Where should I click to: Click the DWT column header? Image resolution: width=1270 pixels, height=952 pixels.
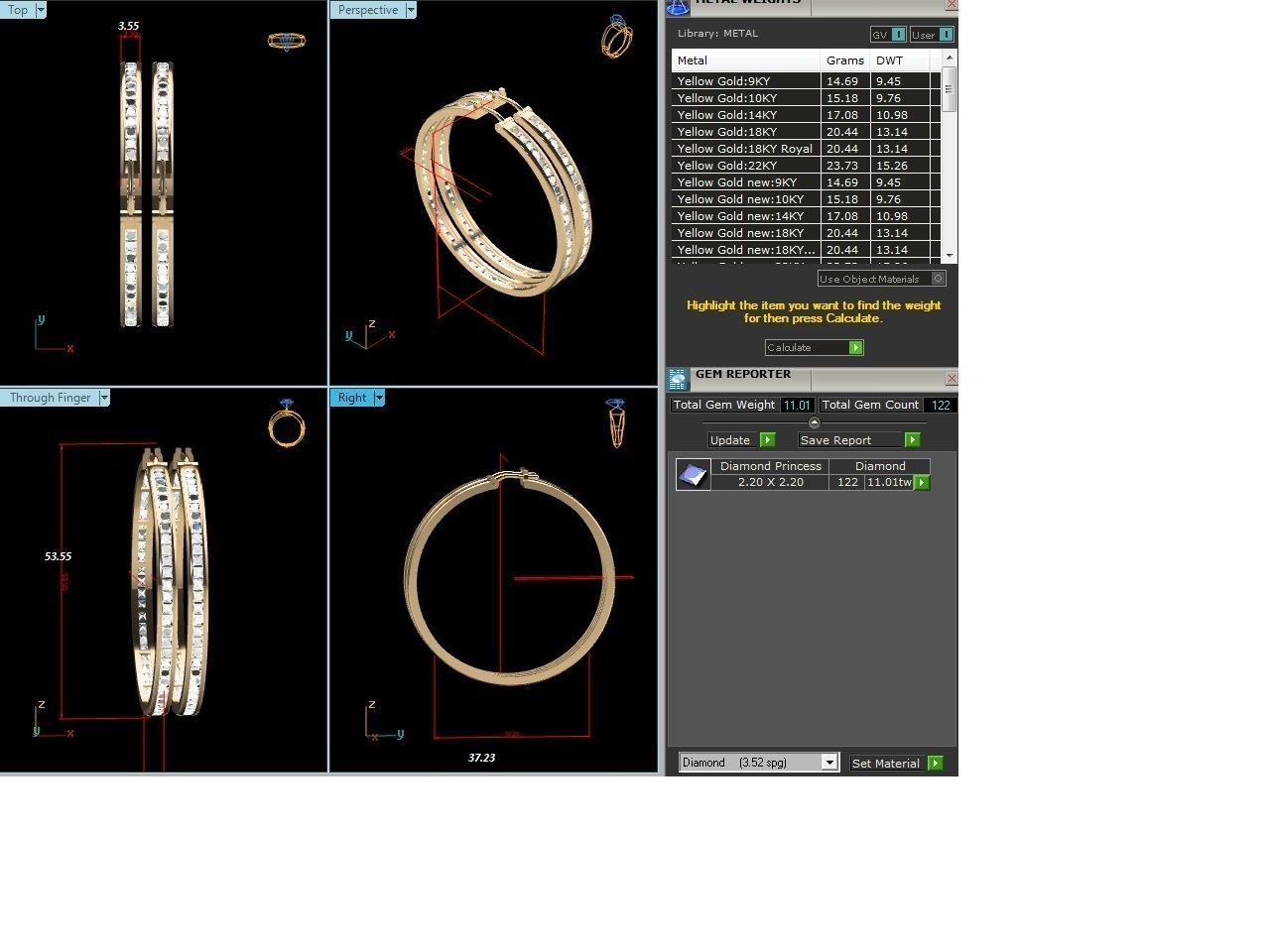pyautogui.click(x=900, y=60)
